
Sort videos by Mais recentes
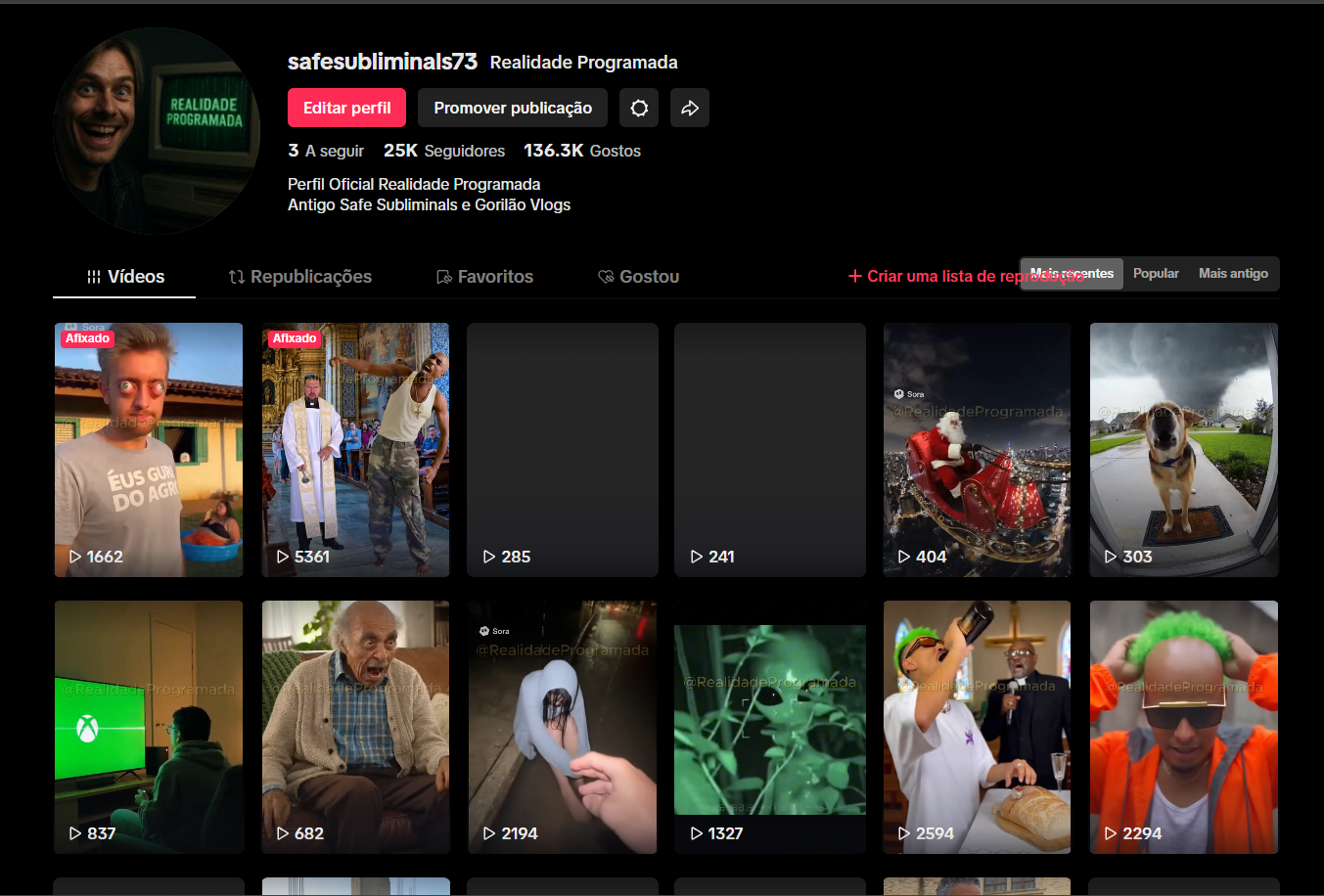(1072, 274)
